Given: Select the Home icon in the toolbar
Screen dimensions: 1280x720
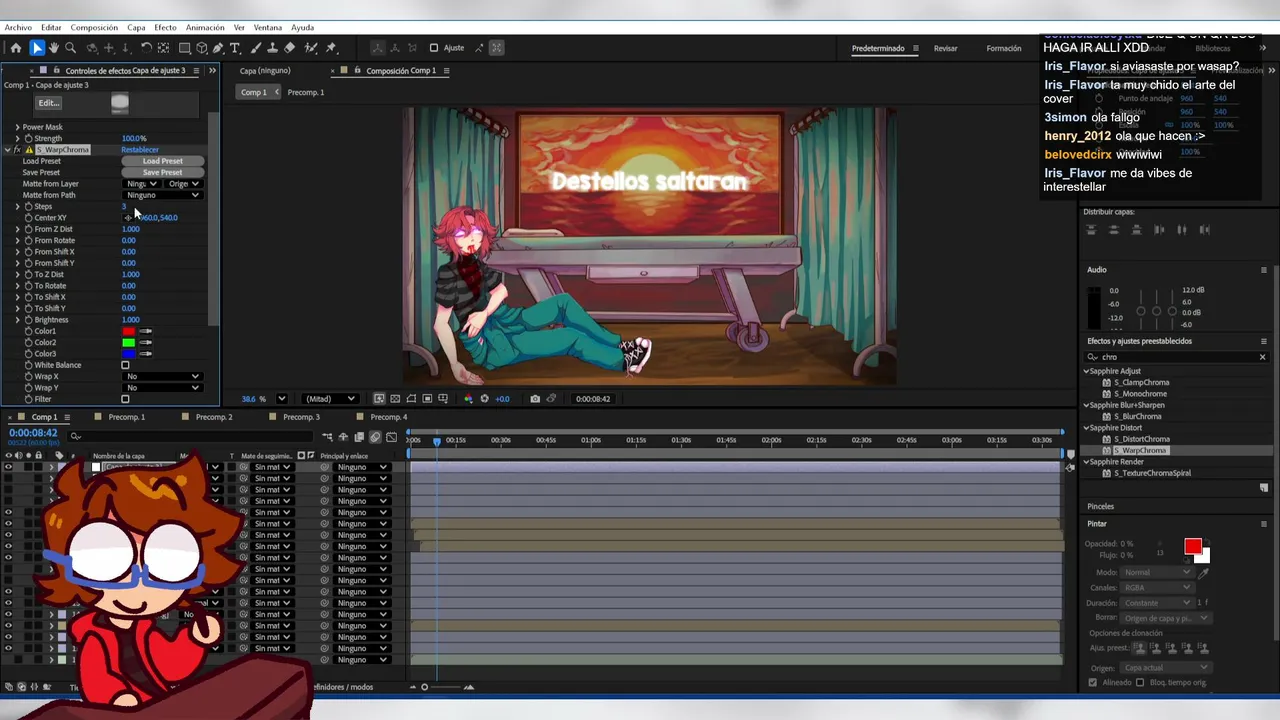Looking at the screenshot, I should pyautogui.click(x=16, y=48).
